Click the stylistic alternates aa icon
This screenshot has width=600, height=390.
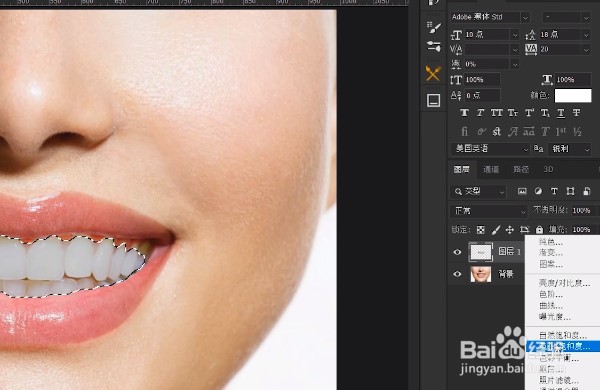(529, 131)
